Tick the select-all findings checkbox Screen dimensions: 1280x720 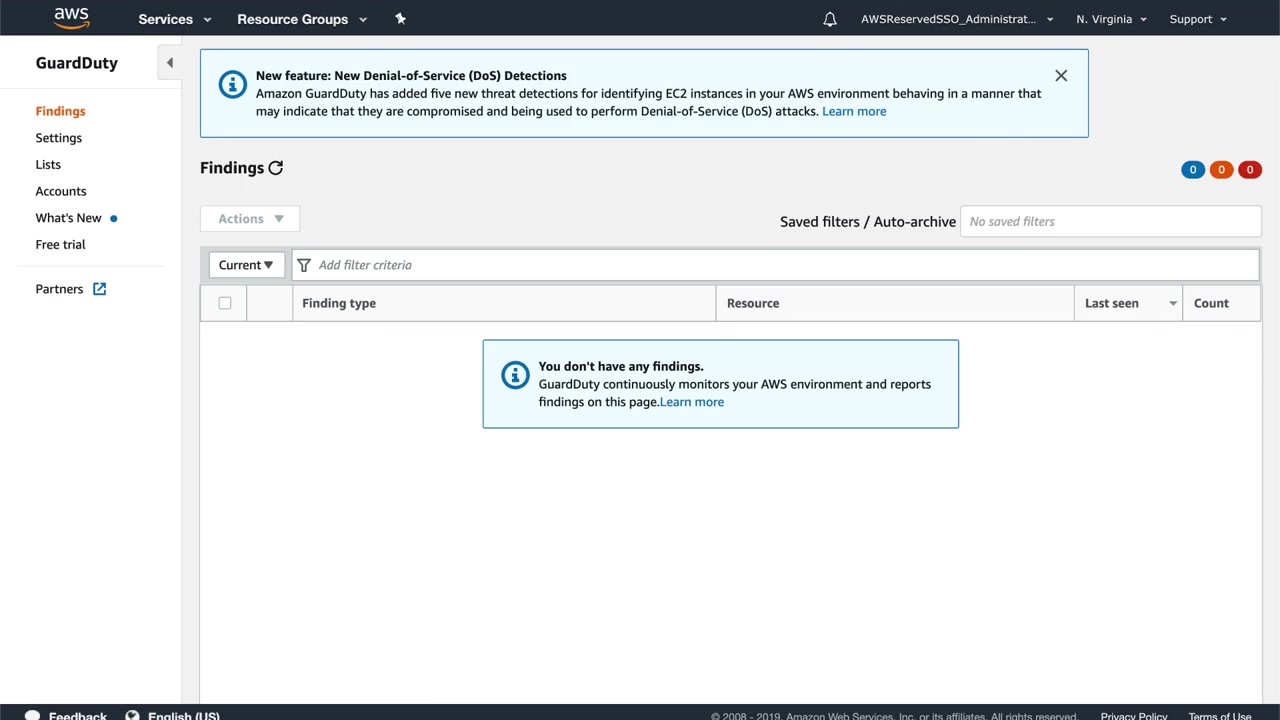[x=225, y=303]
